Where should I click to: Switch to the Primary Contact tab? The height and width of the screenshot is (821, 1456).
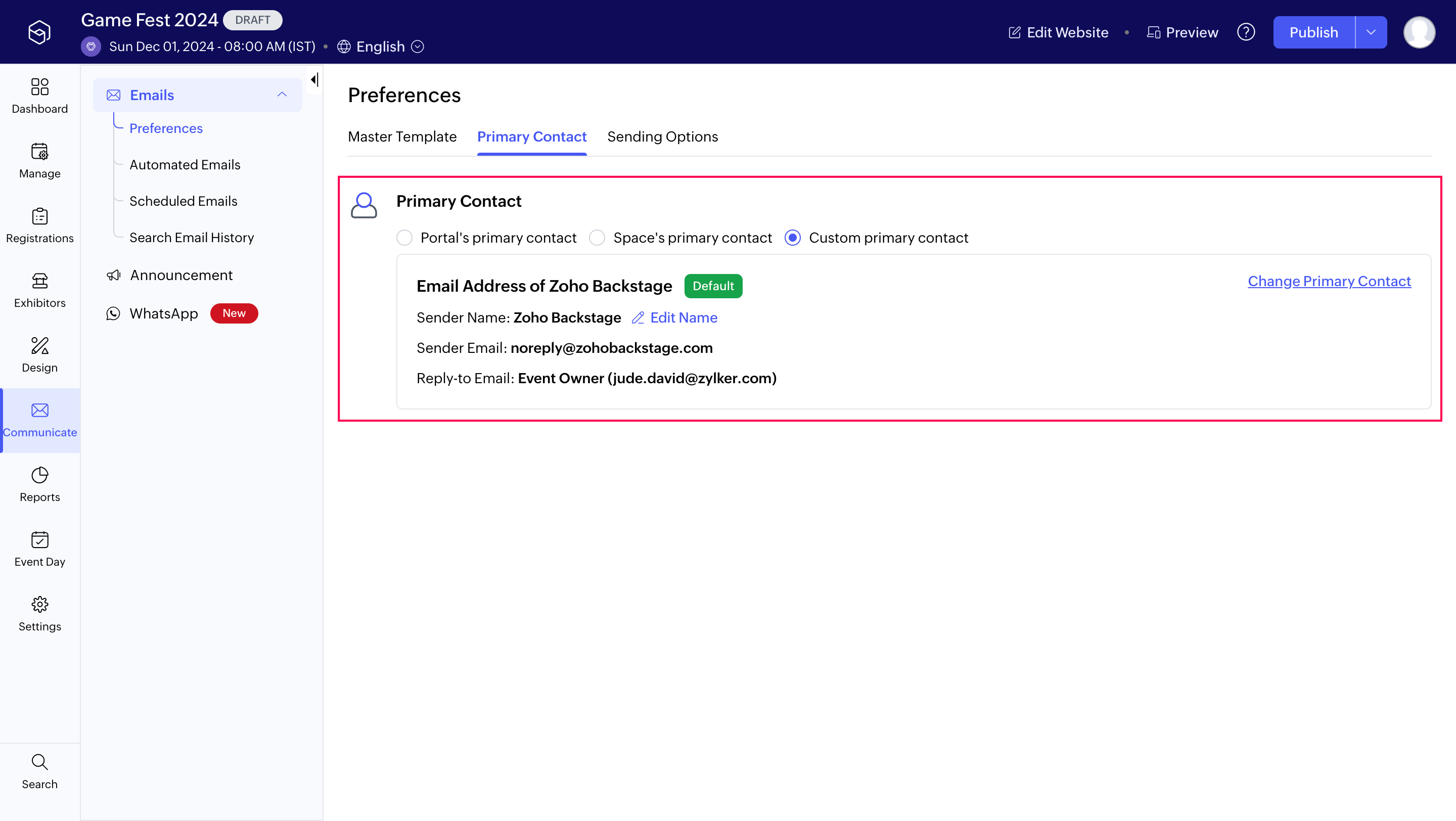coord(531,136)
